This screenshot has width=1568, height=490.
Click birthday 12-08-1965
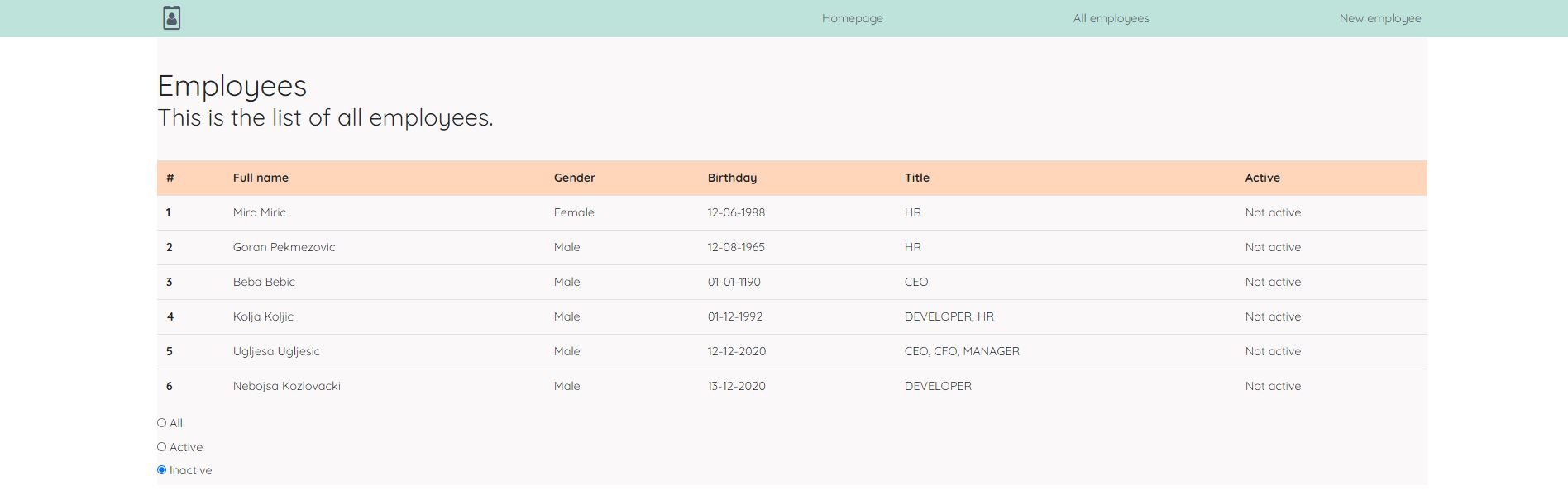tap(736, 247)
